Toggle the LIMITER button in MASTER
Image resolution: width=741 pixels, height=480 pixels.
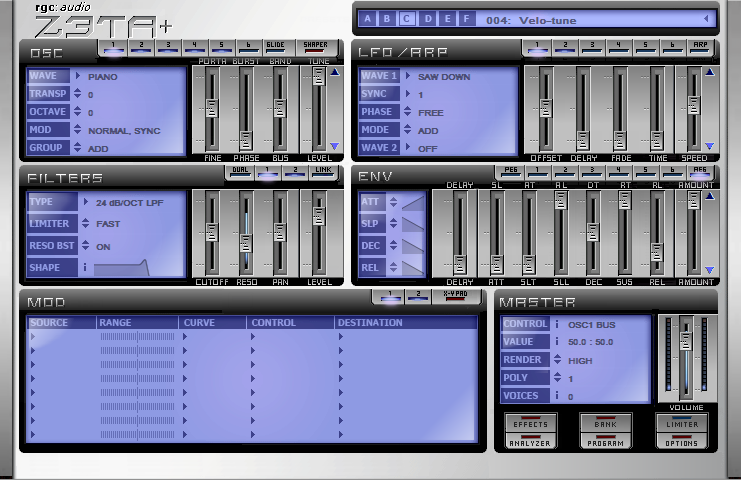point(682,422)
